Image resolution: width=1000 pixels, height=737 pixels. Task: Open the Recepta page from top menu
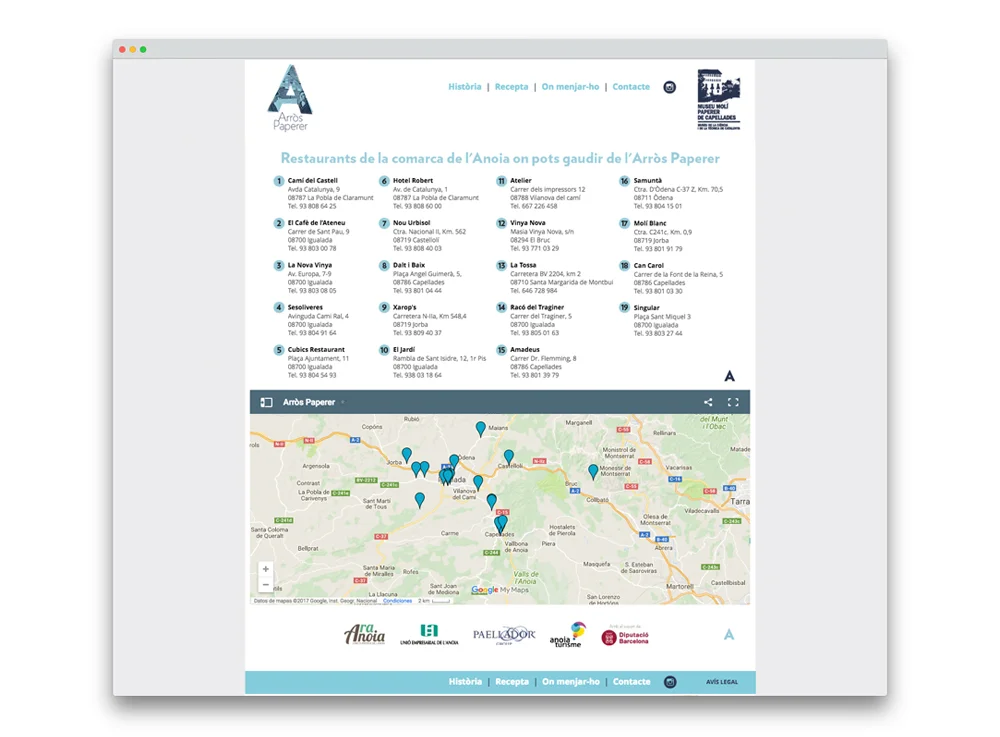(511, 87)
